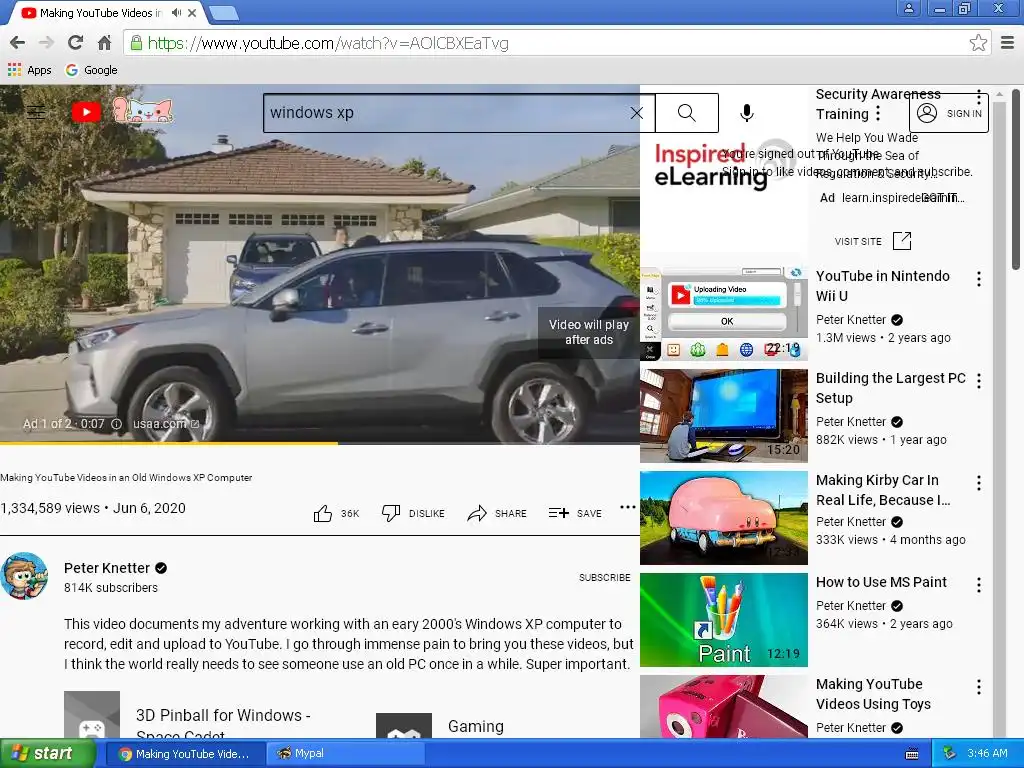Screen dimensions: 1024x768
Task: Open Making Kirby Car In Real Life title
Action: coord(883,490)
